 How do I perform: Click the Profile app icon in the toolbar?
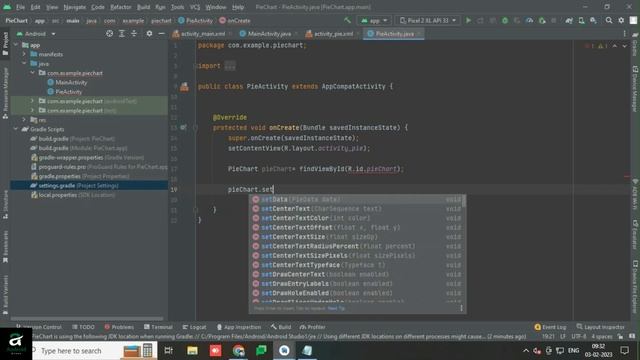click(x=529, y=20)
